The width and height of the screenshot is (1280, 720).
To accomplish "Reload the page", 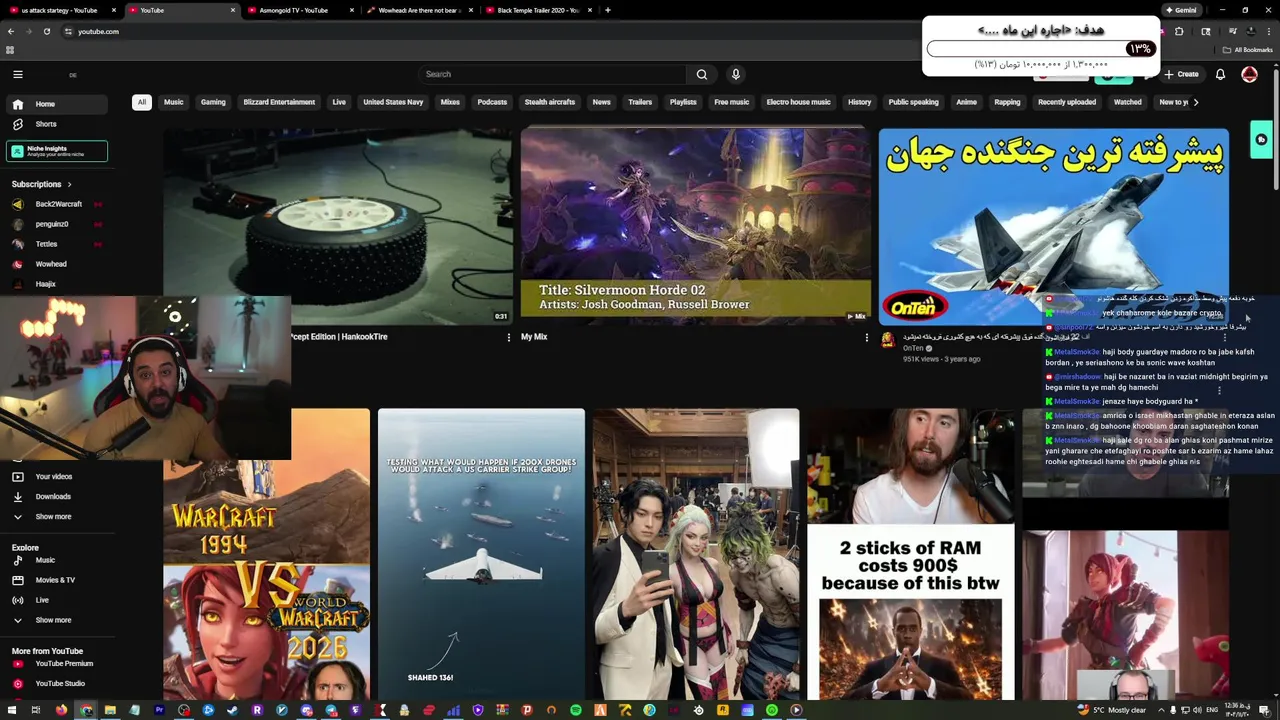I will 46,31.
